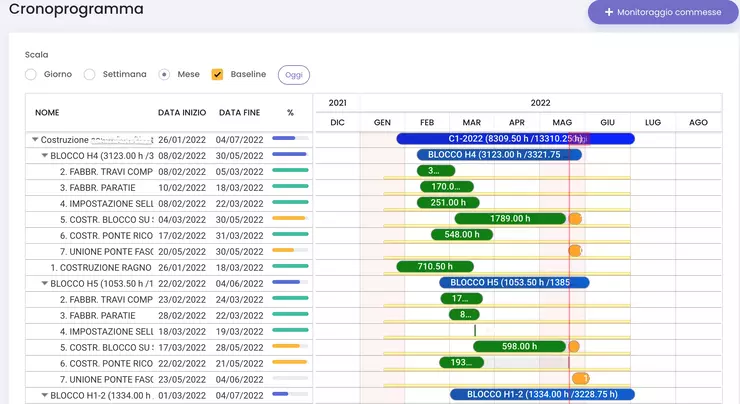This screenshot has width=740, height=404.
Task: Click the DIC month header
Action: [337, 122]
